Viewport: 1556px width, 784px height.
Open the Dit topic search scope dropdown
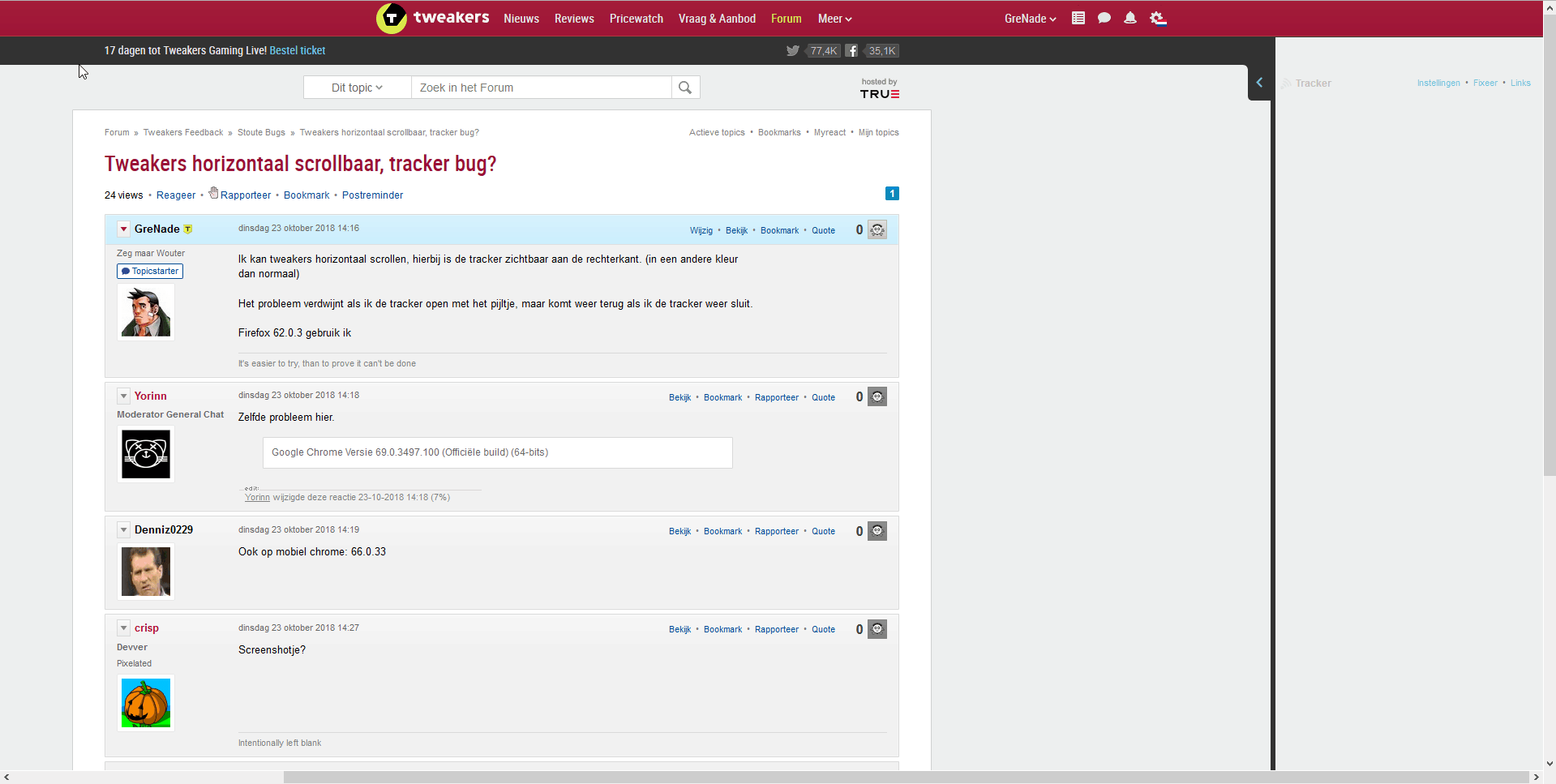357,88
